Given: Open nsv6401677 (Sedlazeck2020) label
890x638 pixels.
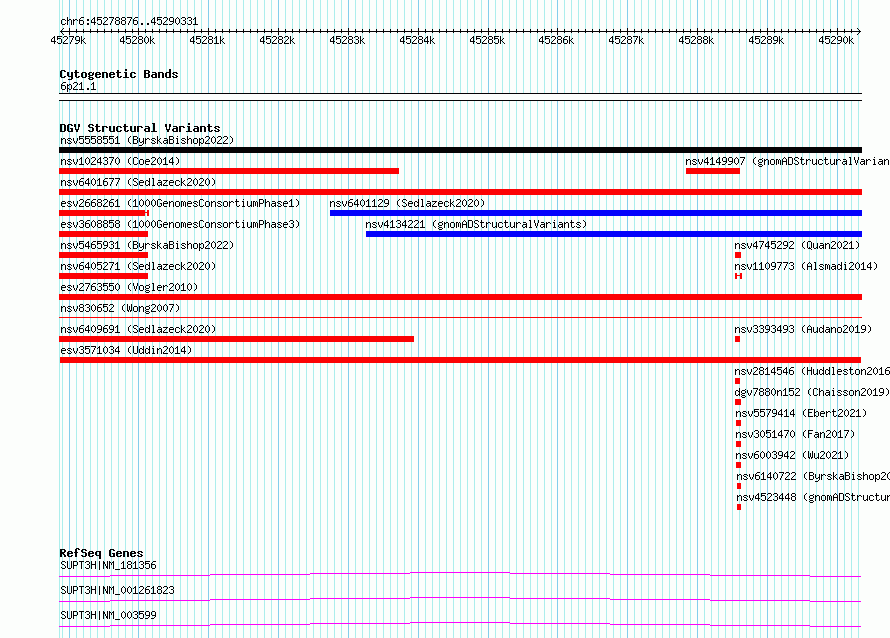Looking at the screenshot, I should (x=138, y=182).
